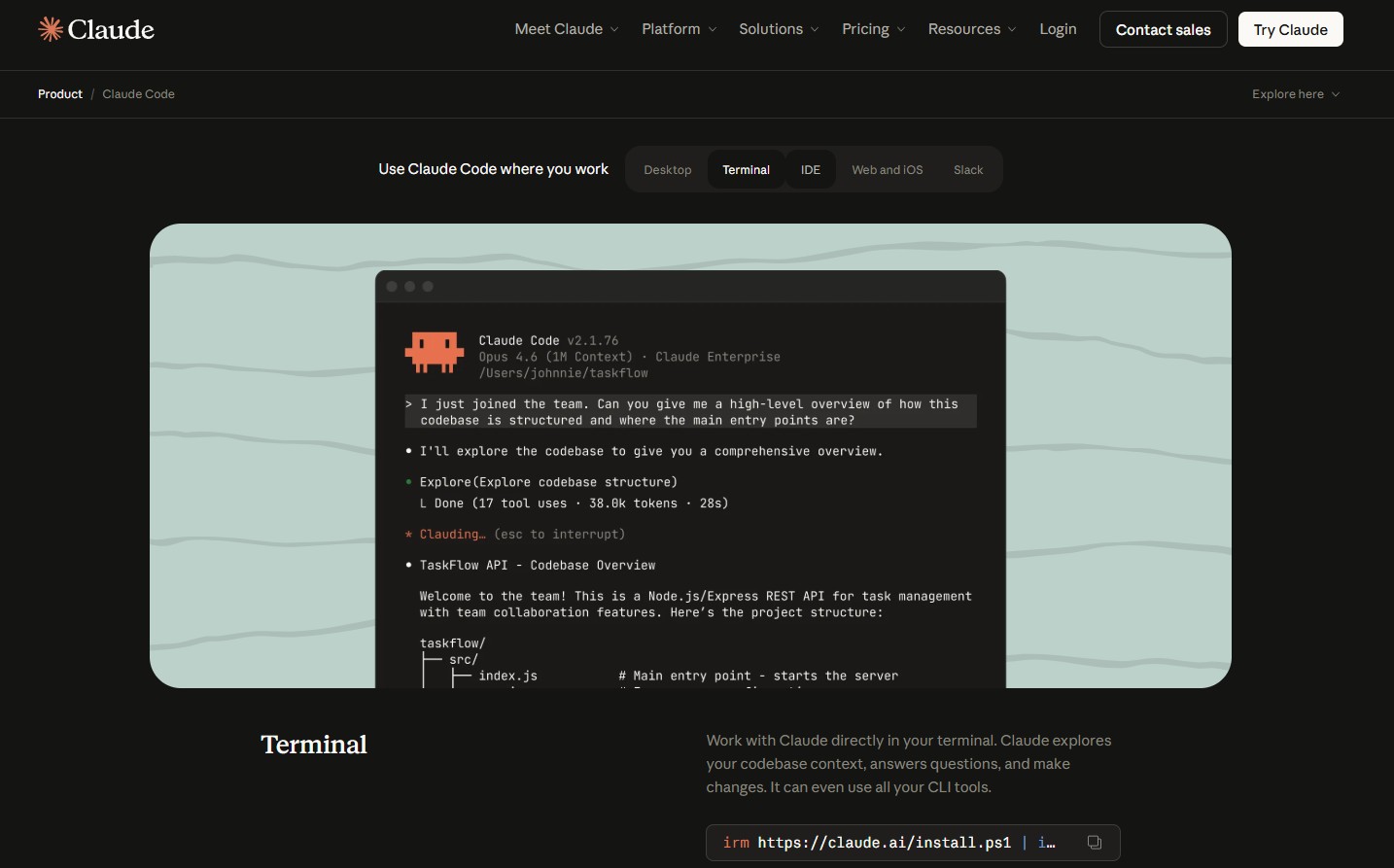Image resolution: width=1394 pixels, height=868 pixels.
Task: Click the 'Clauding…' status line in terminal
Action: tap(515, 535)
